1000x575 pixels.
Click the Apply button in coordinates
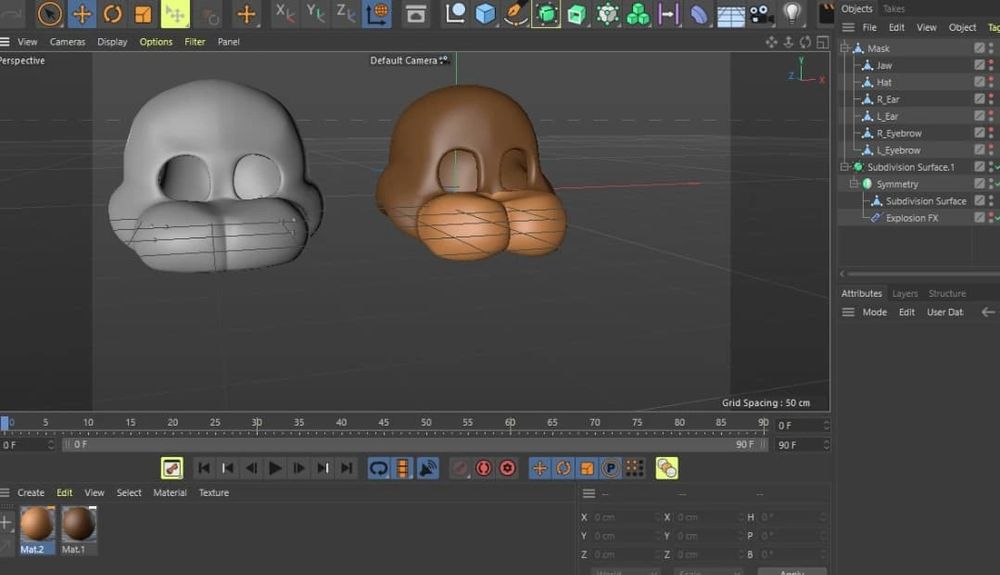click(x=791, y=572)
